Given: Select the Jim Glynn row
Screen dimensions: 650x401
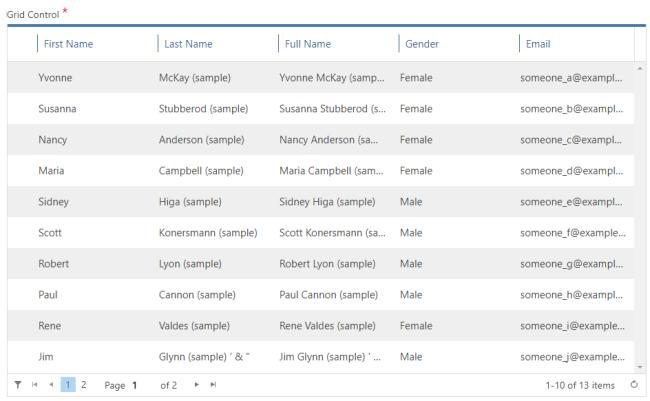Looking at the screenshot, I should [321, 357].
